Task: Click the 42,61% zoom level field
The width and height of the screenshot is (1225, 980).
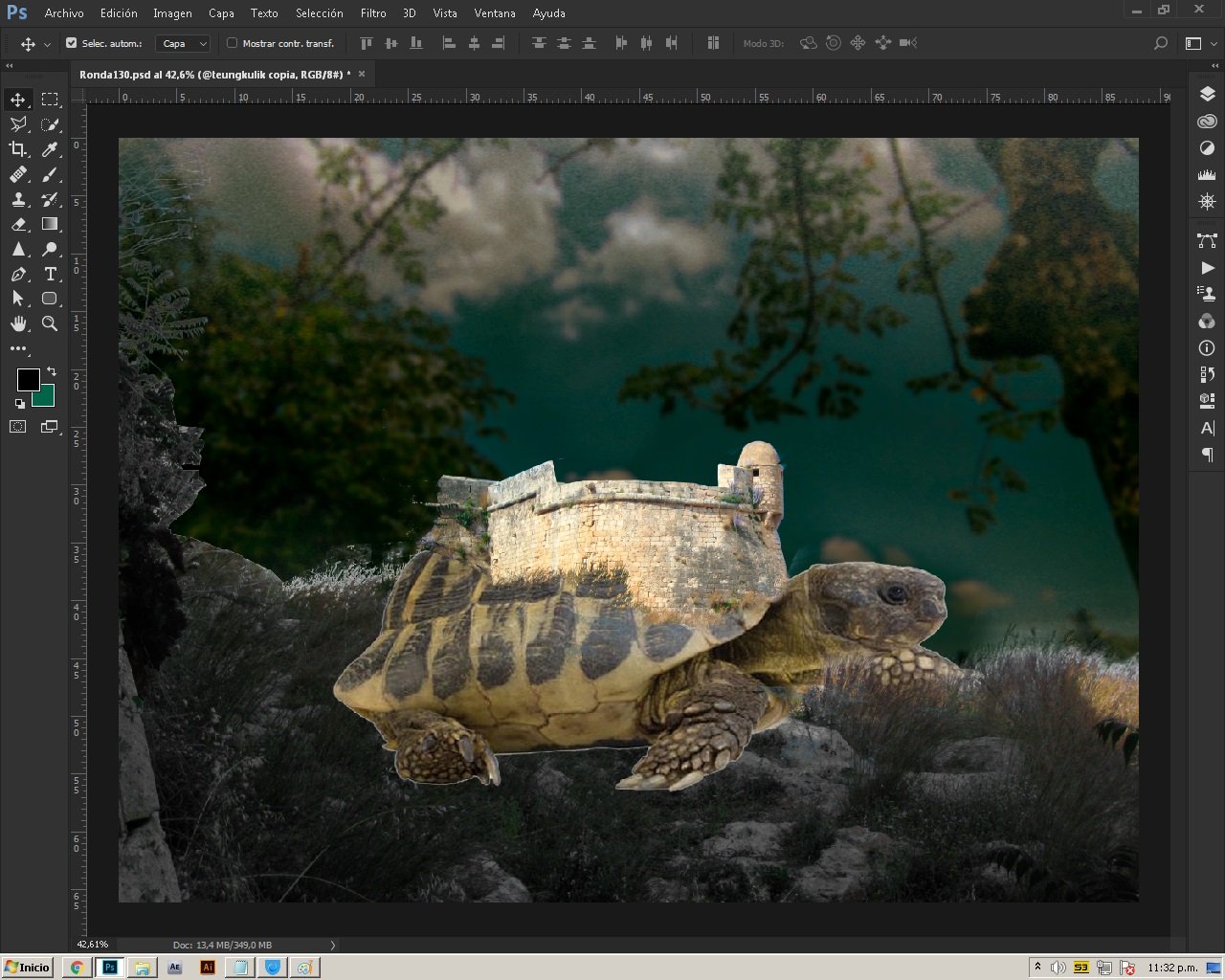Action: click(x=93, y=945)
